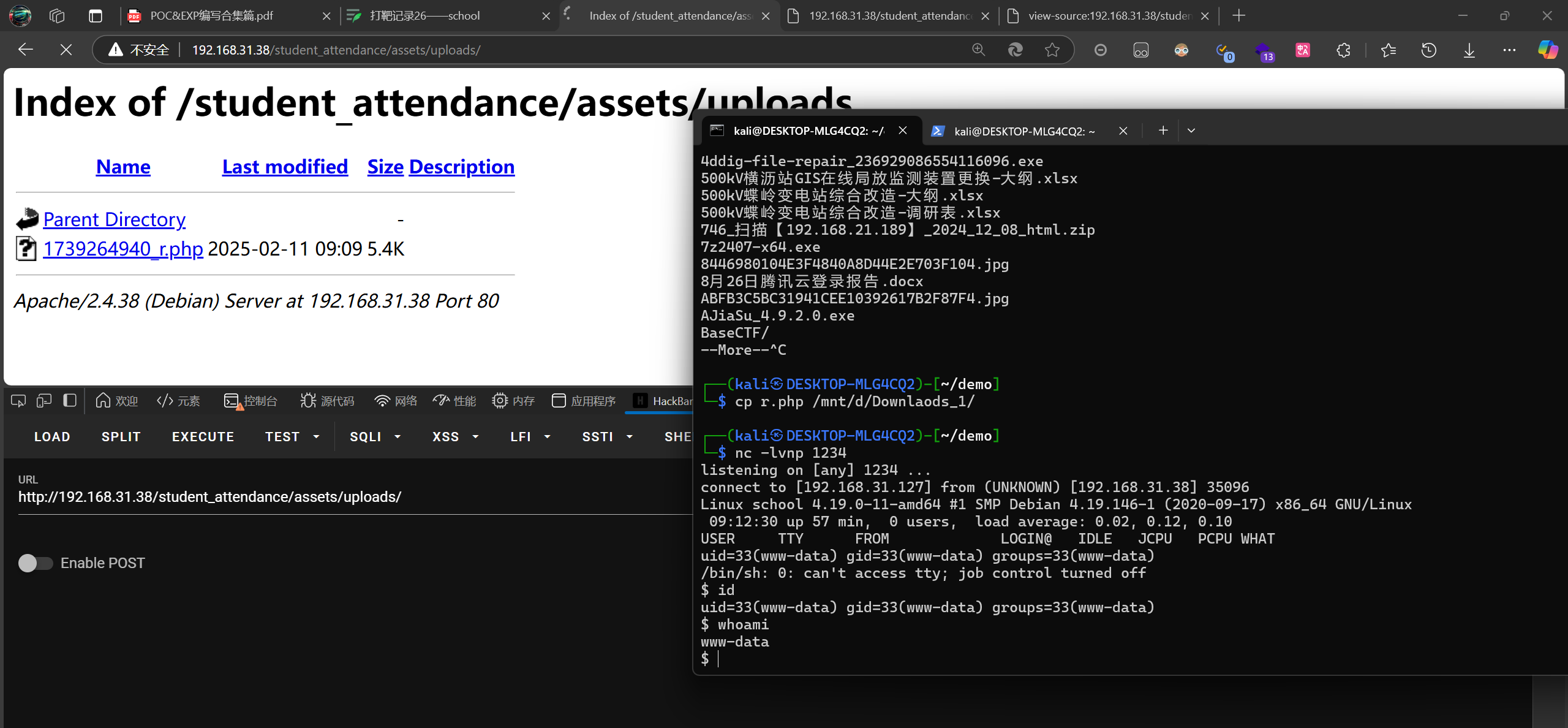Toggle the Enable POST switch

[36, 563]
